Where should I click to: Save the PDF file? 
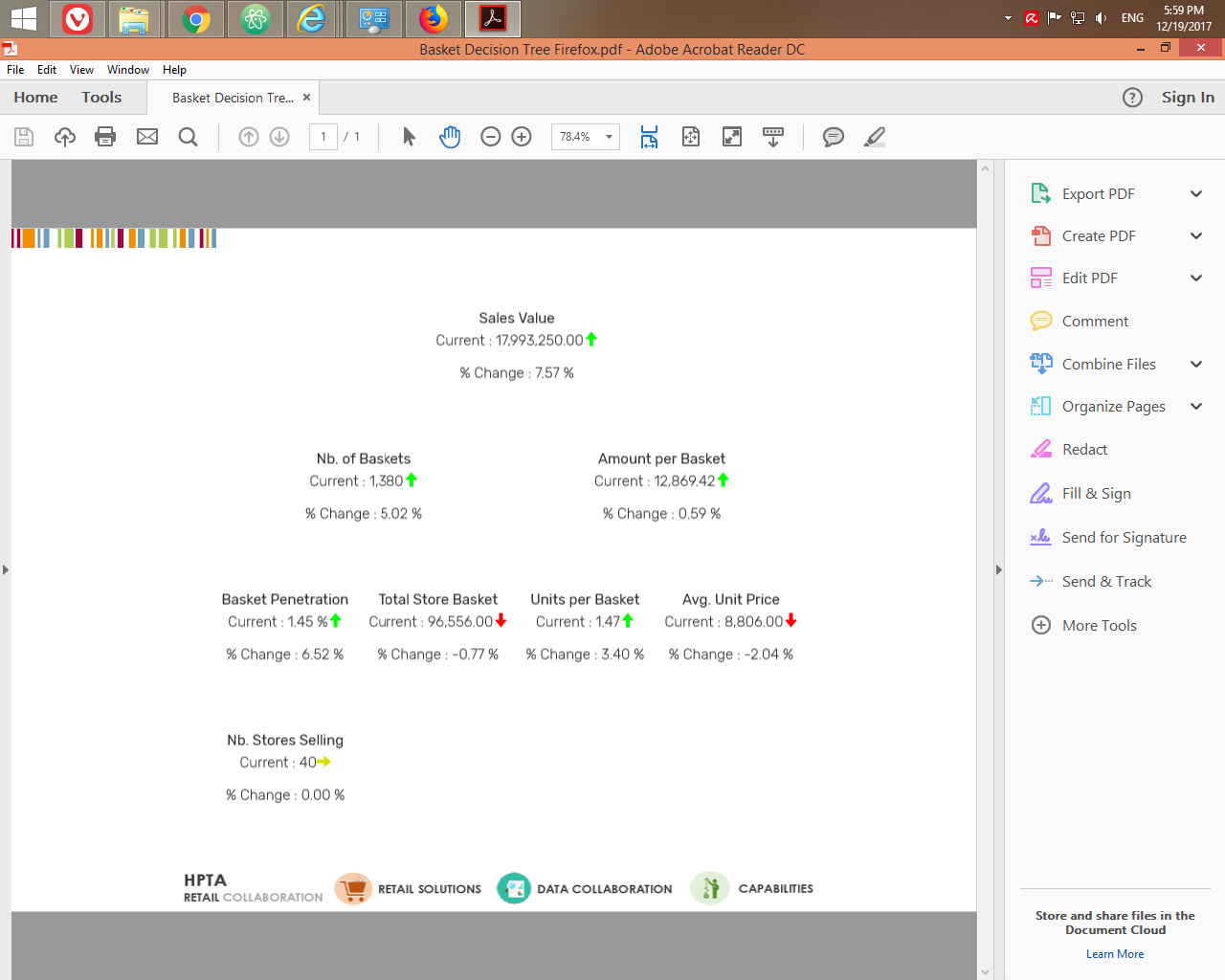tap(23, 136)
